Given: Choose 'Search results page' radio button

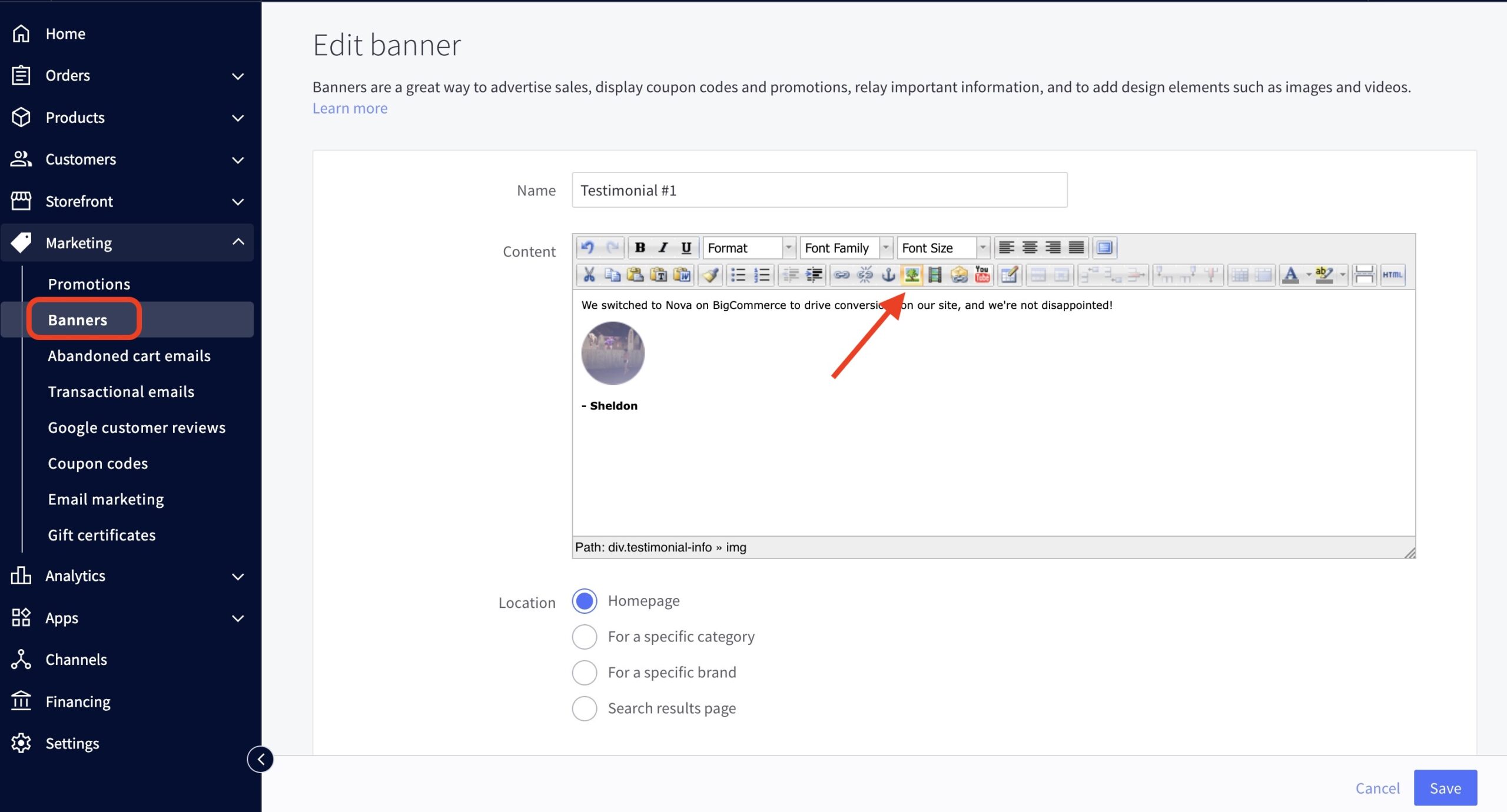Looking at the screenshot, I should (x=585, y=708).
